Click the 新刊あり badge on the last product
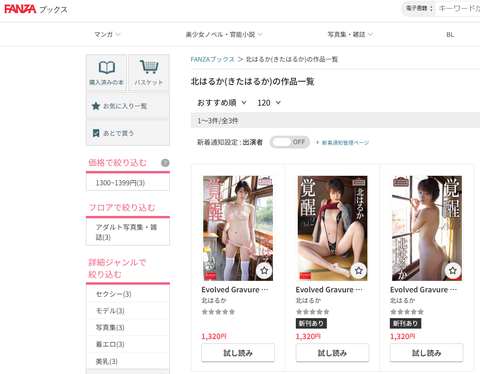Viewport: 480px width, 374px height. pyautogui.click(x=405, y=323)
